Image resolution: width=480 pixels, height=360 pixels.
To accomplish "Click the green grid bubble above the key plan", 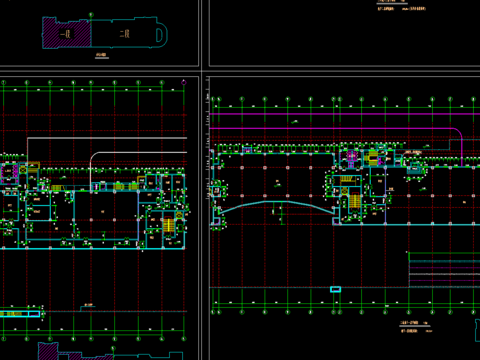I will pyautogui.click(x=91, y=15).
